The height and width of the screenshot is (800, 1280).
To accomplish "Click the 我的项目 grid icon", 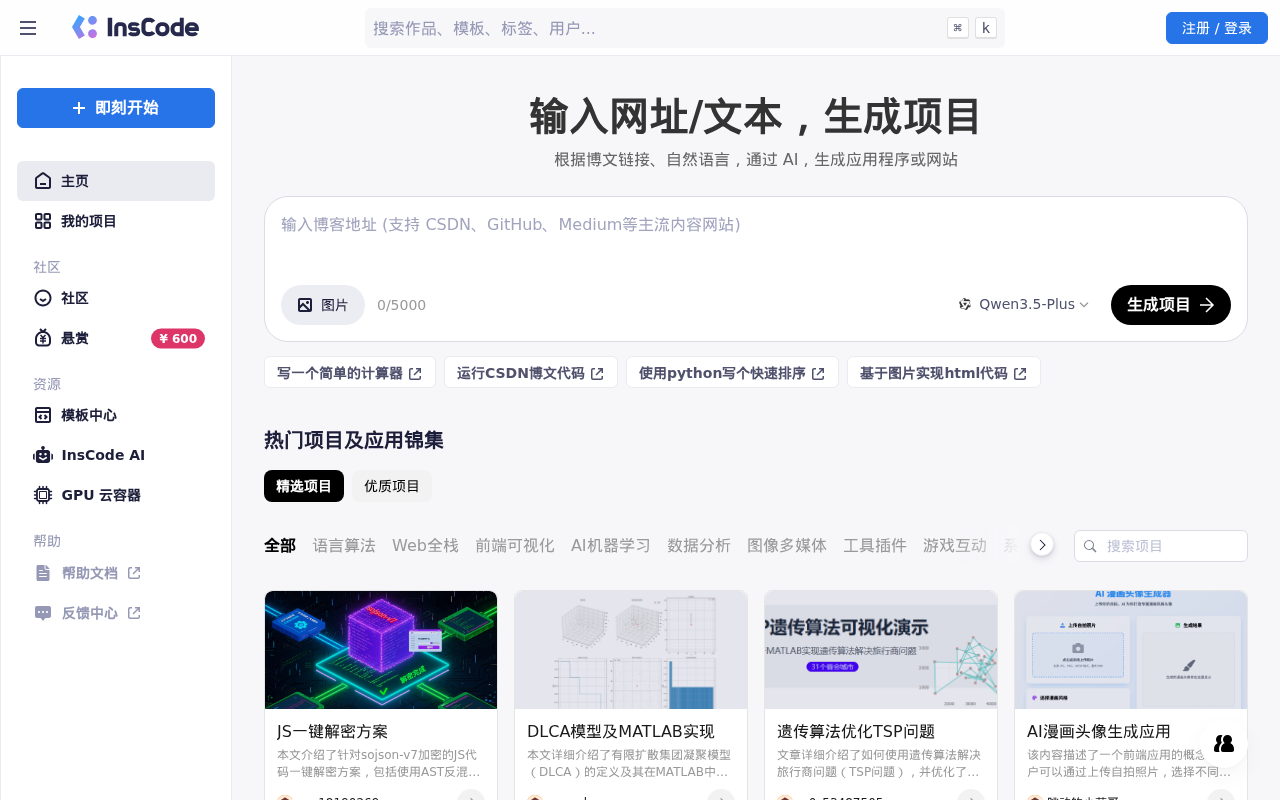I will tap(43, 221).
